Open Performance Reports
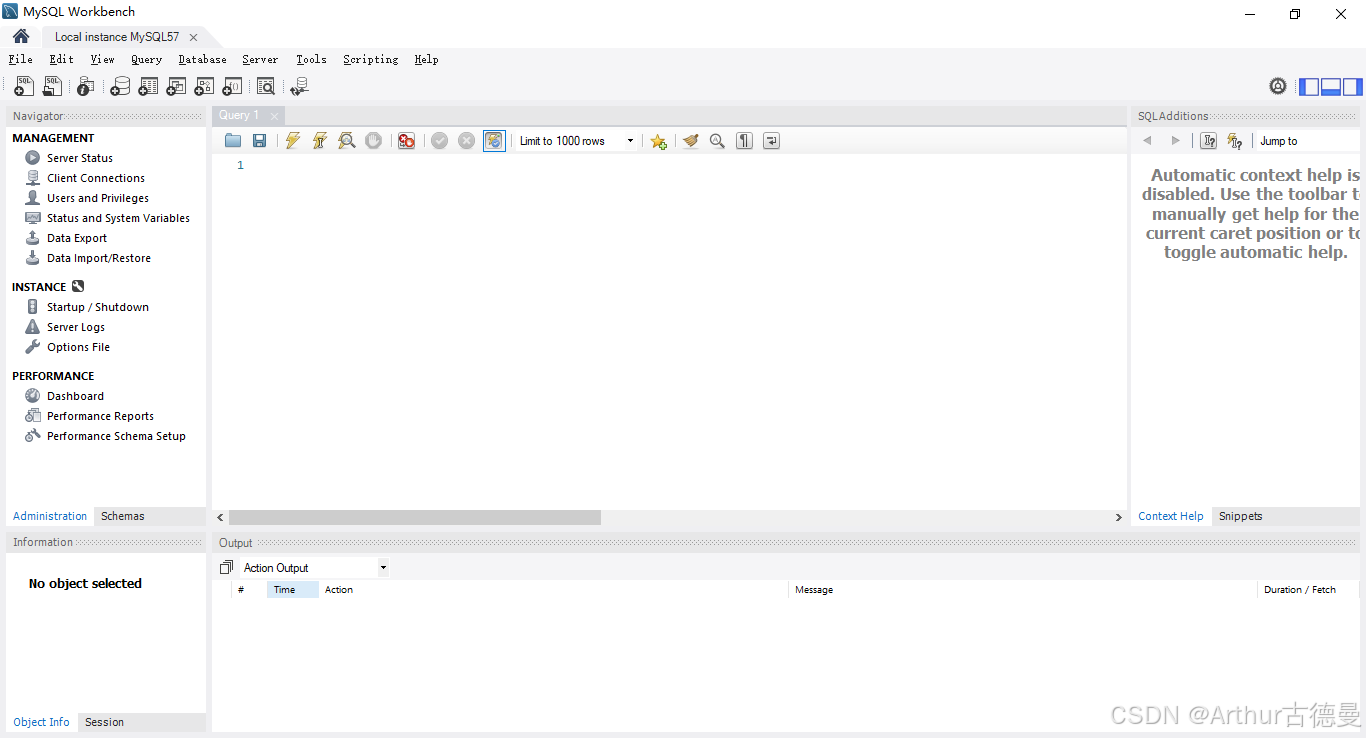The width and height of the screenshot is (1366, 738). 100,416
